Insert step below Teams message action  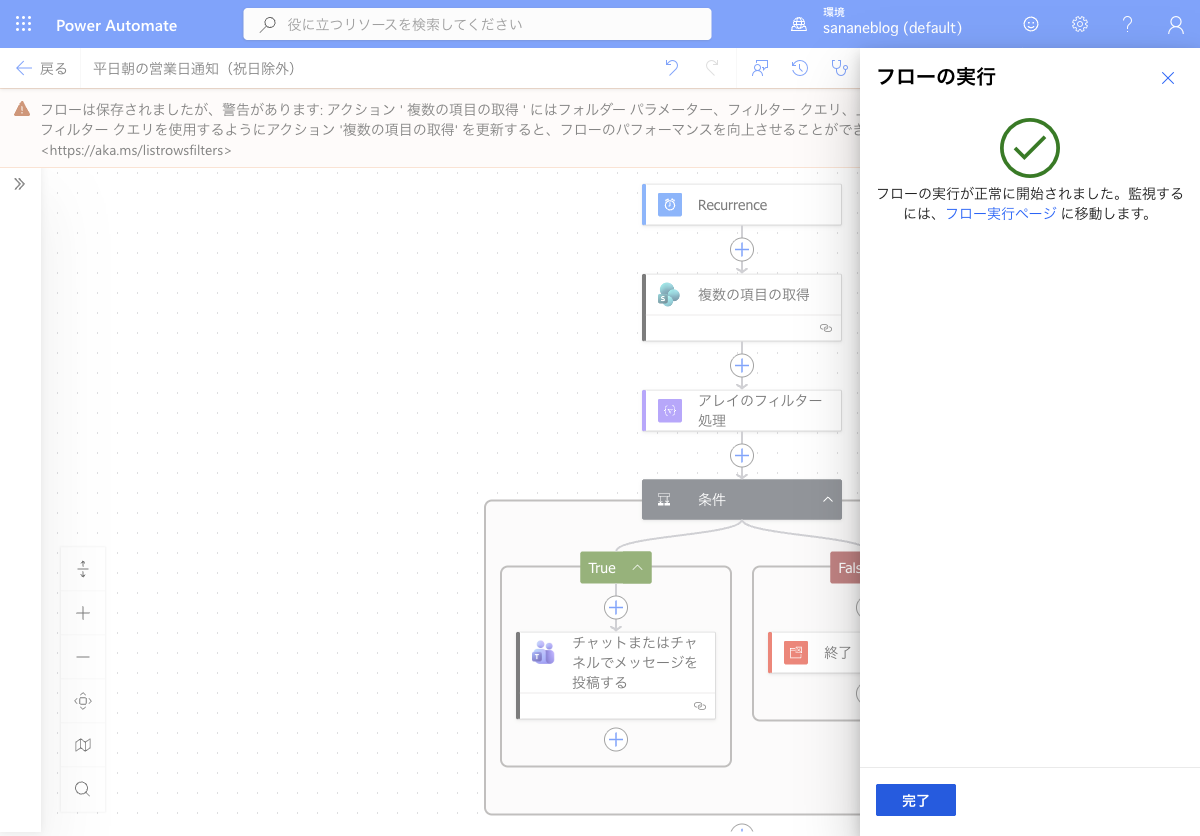point(616,739)
